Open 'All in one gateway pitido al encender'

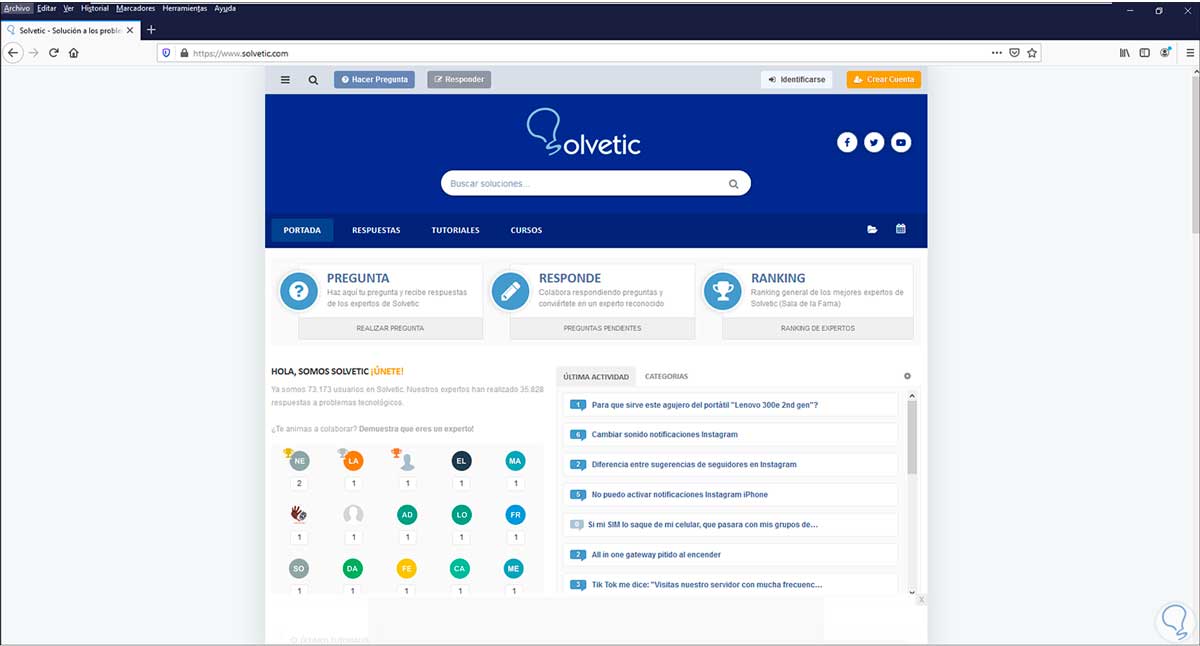pyautogui.click(x=656, y=555)
